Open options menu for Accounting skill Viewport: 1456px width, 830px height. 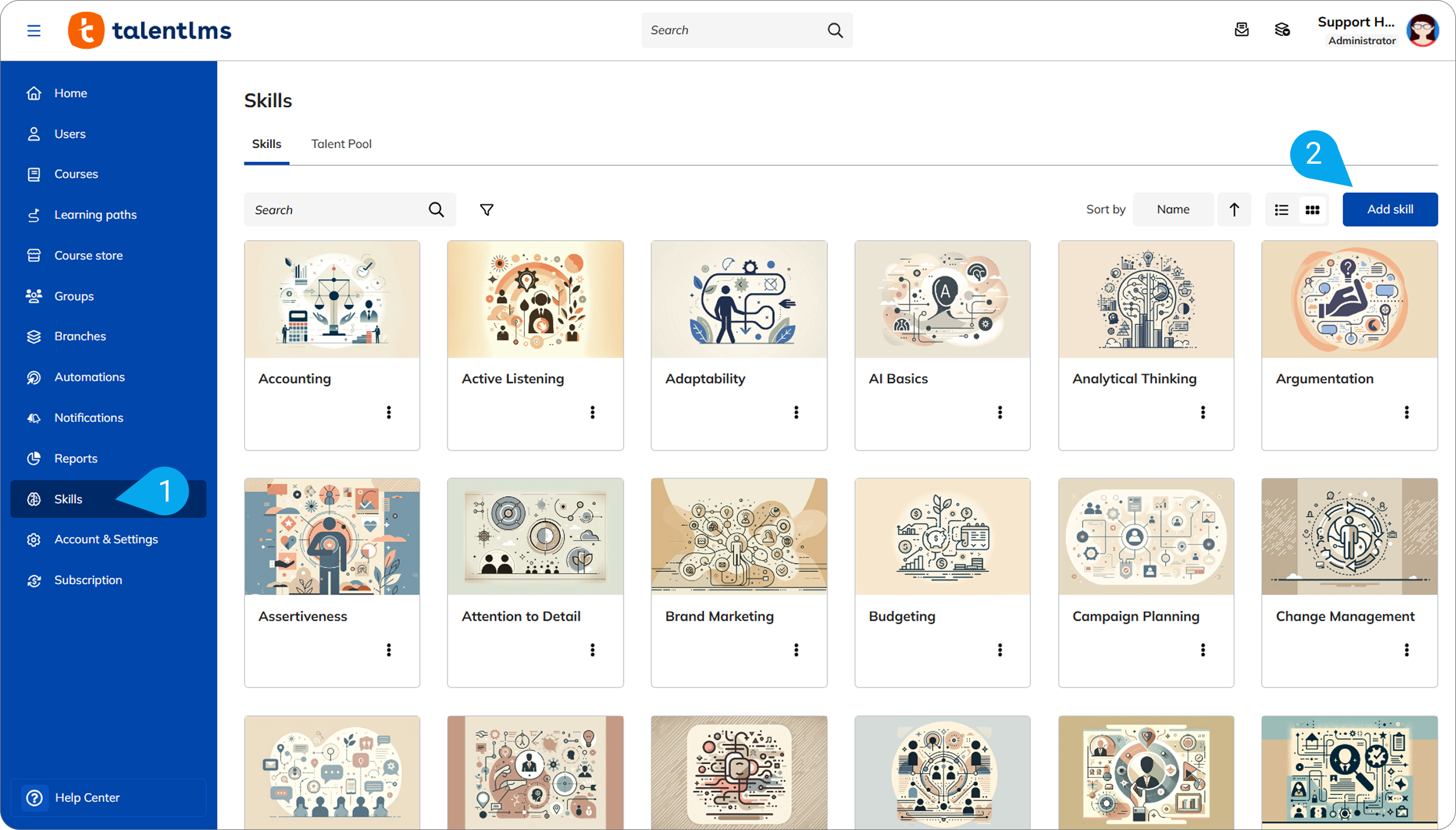tap(389, 412)
